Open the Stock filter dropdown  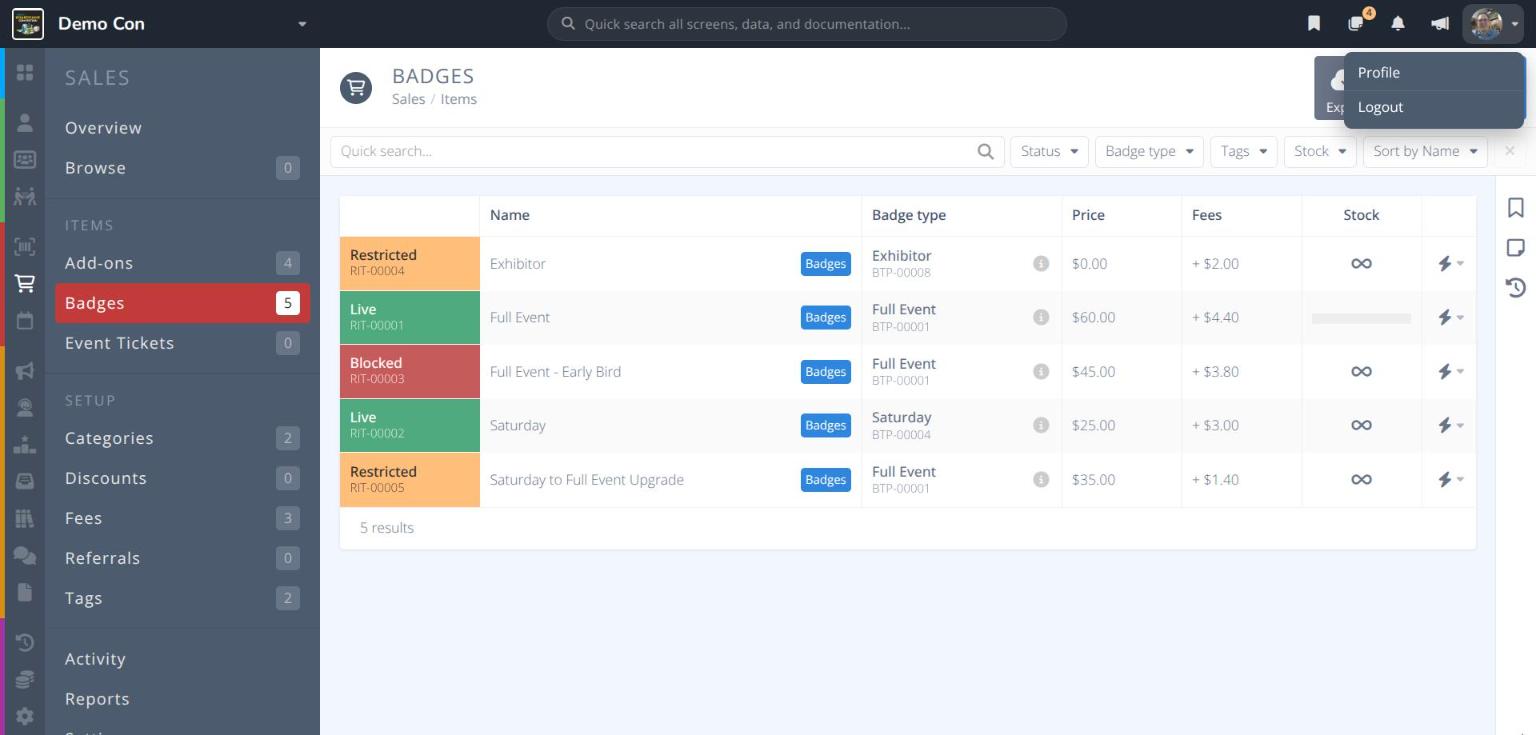(x=1320, y=151)
